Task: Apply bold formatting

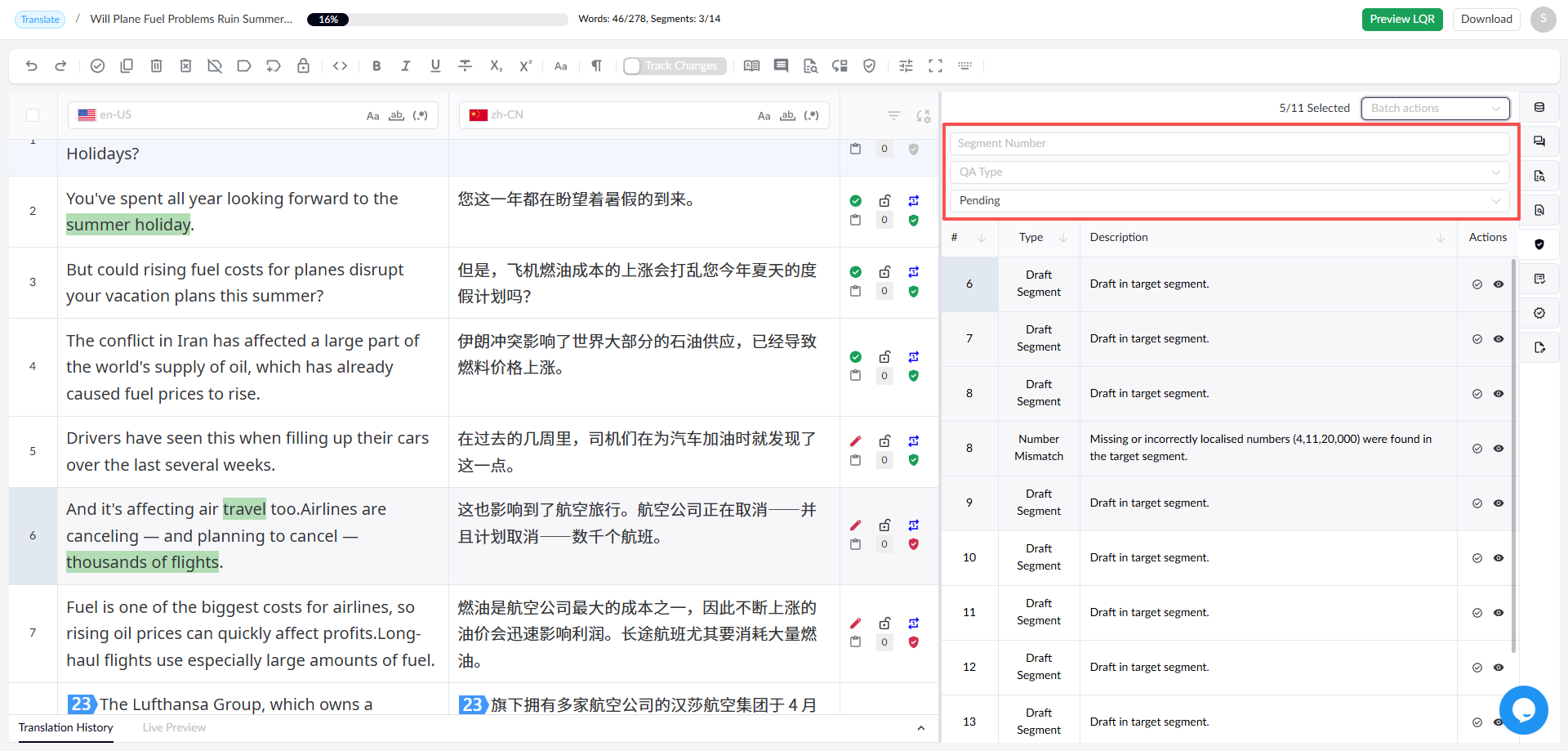Action: click(x=376, y=66)
